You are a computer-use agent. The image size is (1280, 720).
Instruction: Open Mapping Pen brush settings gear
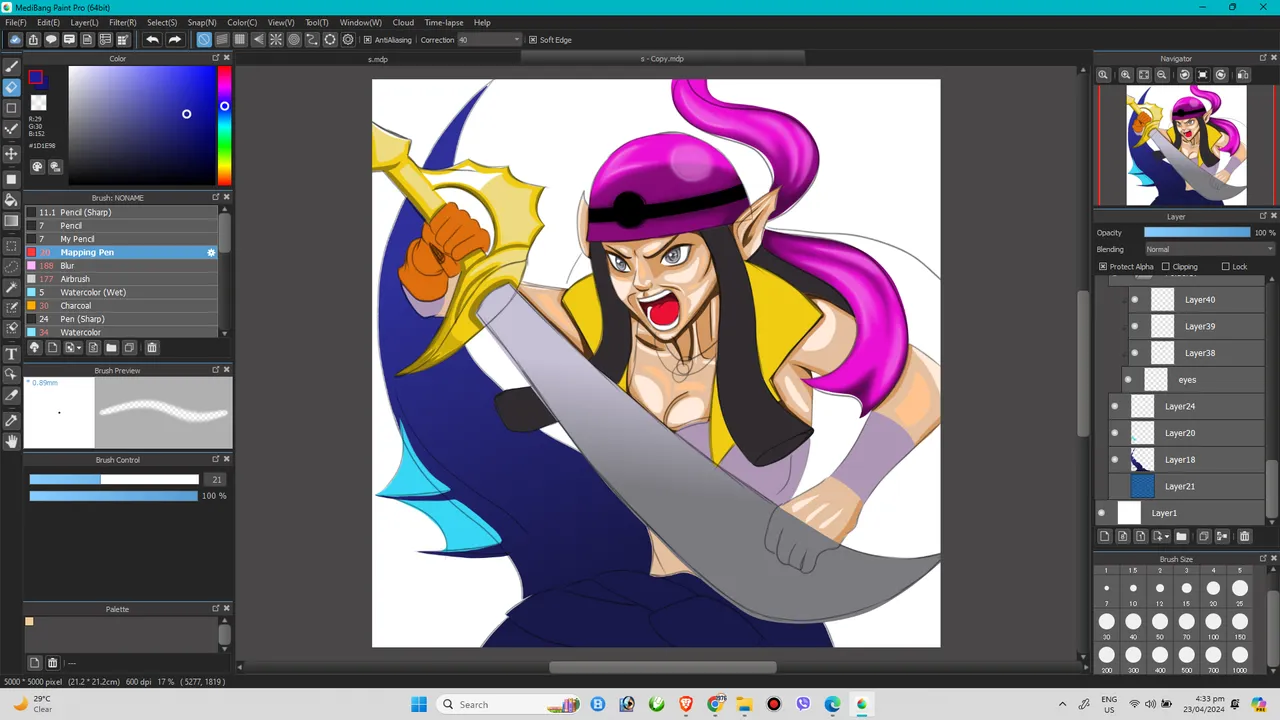(211, 253)
